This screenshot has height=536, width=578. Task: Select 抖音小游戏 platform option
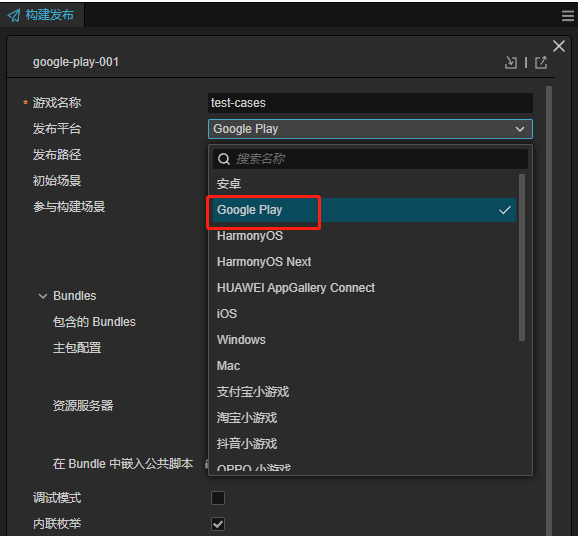click(x=364, y=444)
